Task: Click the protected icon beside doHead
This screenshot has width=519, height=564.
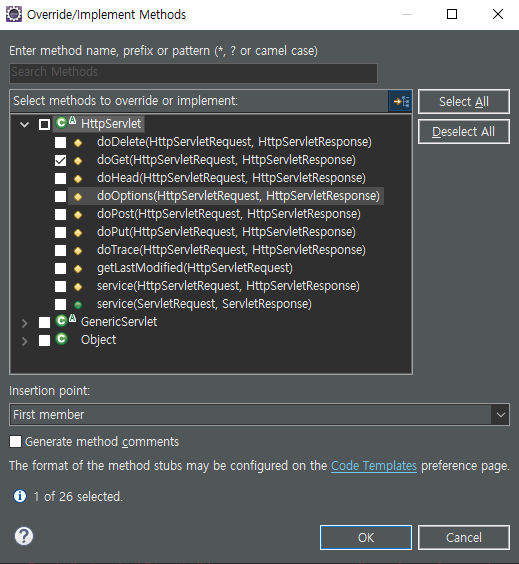Action: click(x=78, y=179)
